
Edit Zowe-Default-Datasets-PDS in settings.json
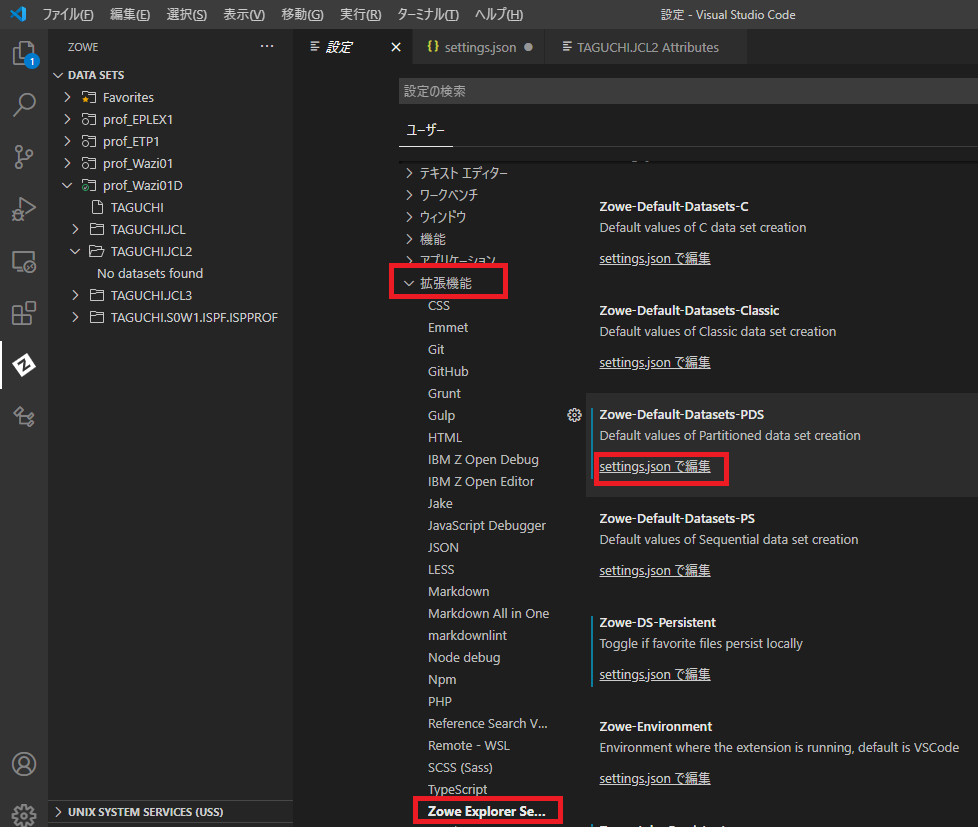click(655, 467)
